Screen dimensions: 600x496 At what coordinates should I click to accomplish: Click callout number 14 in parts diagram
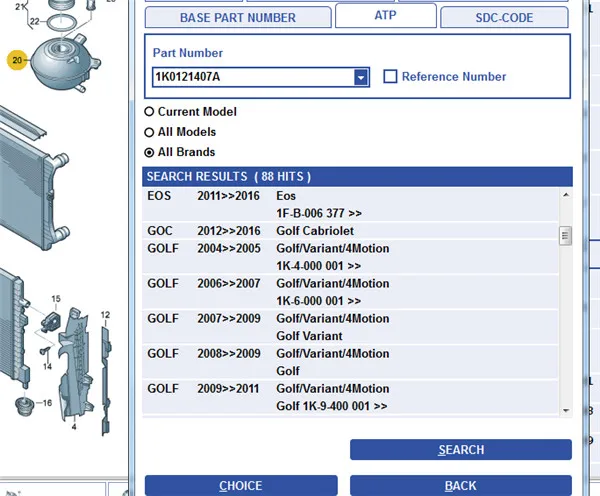coord(47,367)
